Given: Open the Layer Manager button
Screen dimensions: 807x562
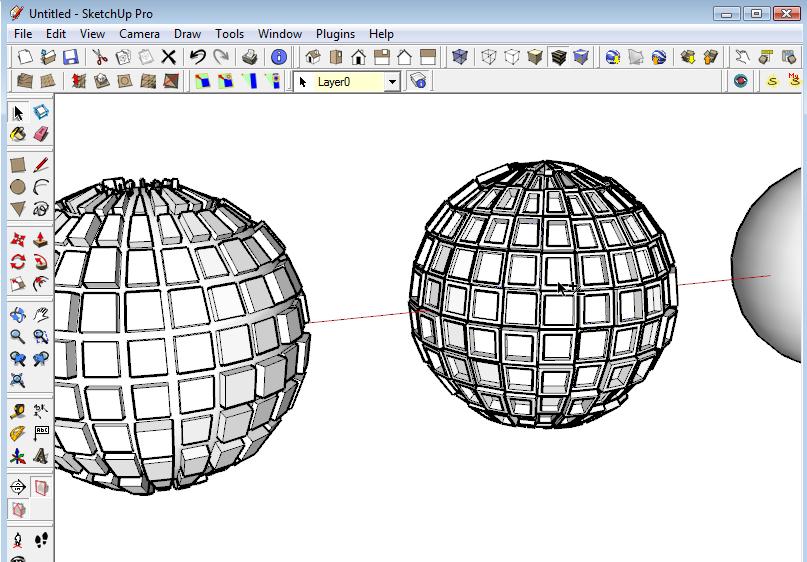Looking at the screenshot, I should pyautogui.click(x=418, y=81).
